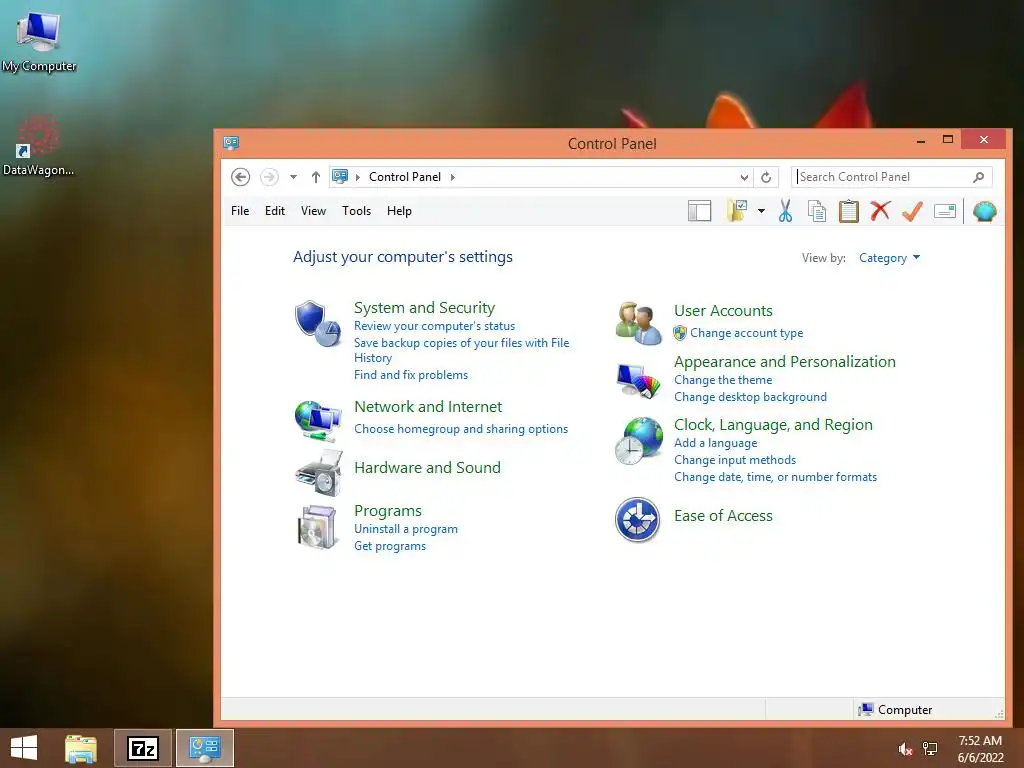Open Clock, Language, and Region category
Screen dimensions: 1024x768
773,425
